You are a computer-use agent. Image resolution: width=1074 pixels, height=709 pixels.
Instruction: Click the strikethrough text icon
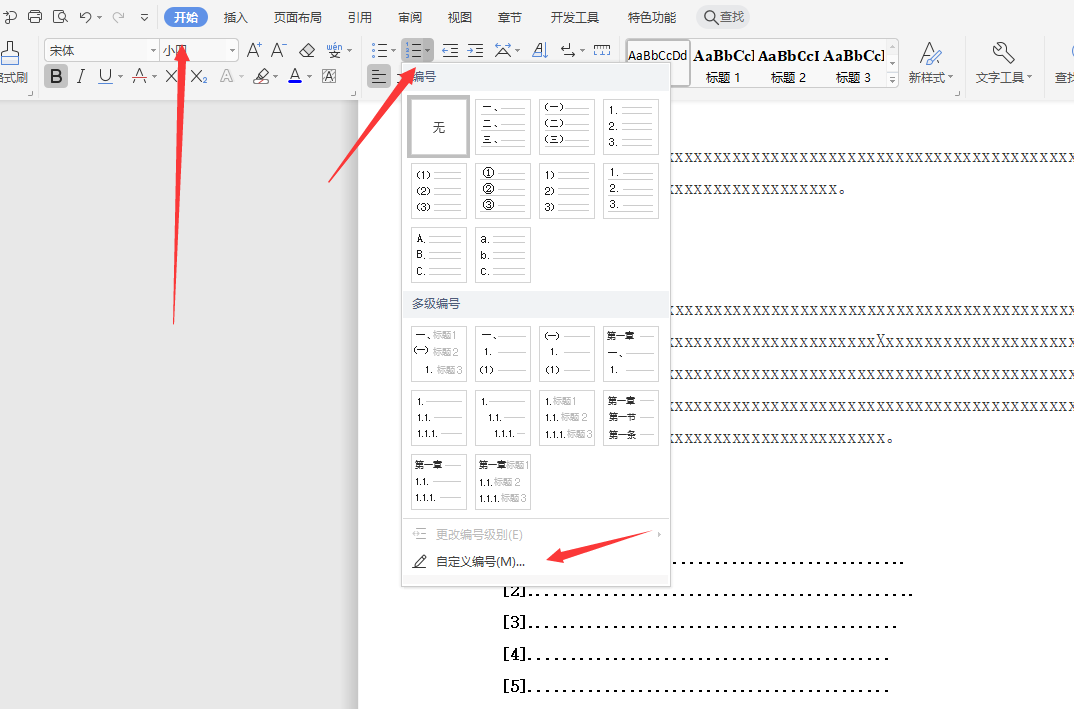139,76
